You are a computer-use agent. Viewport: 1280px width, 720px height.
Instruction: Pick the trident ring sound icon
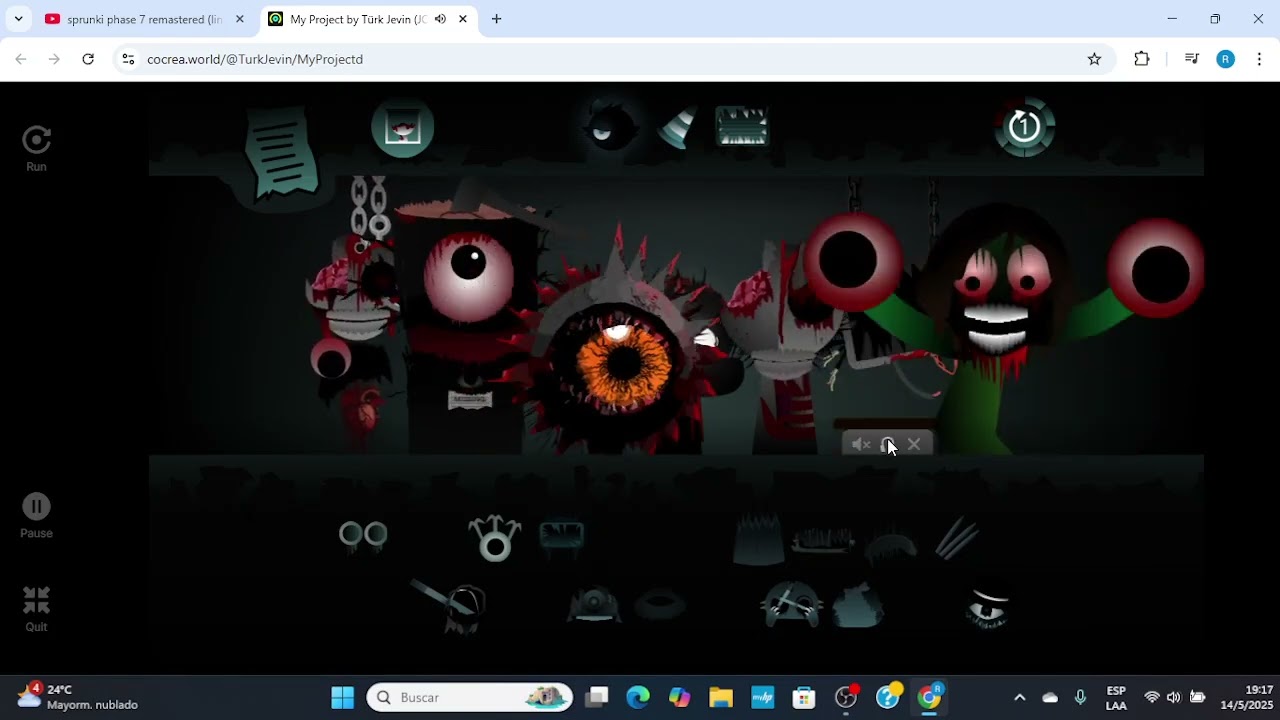[495, 538]
